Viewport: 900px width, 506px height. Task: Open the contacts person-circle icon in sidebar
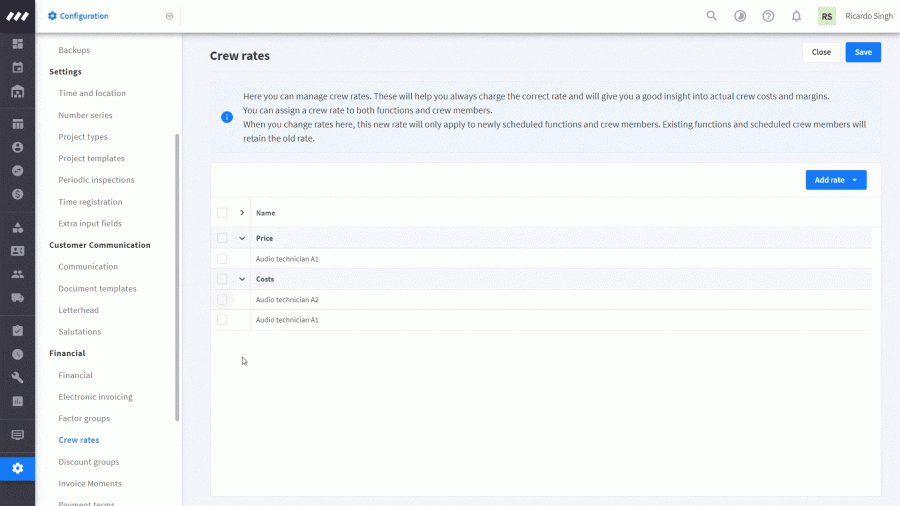[x=18, y=147]
